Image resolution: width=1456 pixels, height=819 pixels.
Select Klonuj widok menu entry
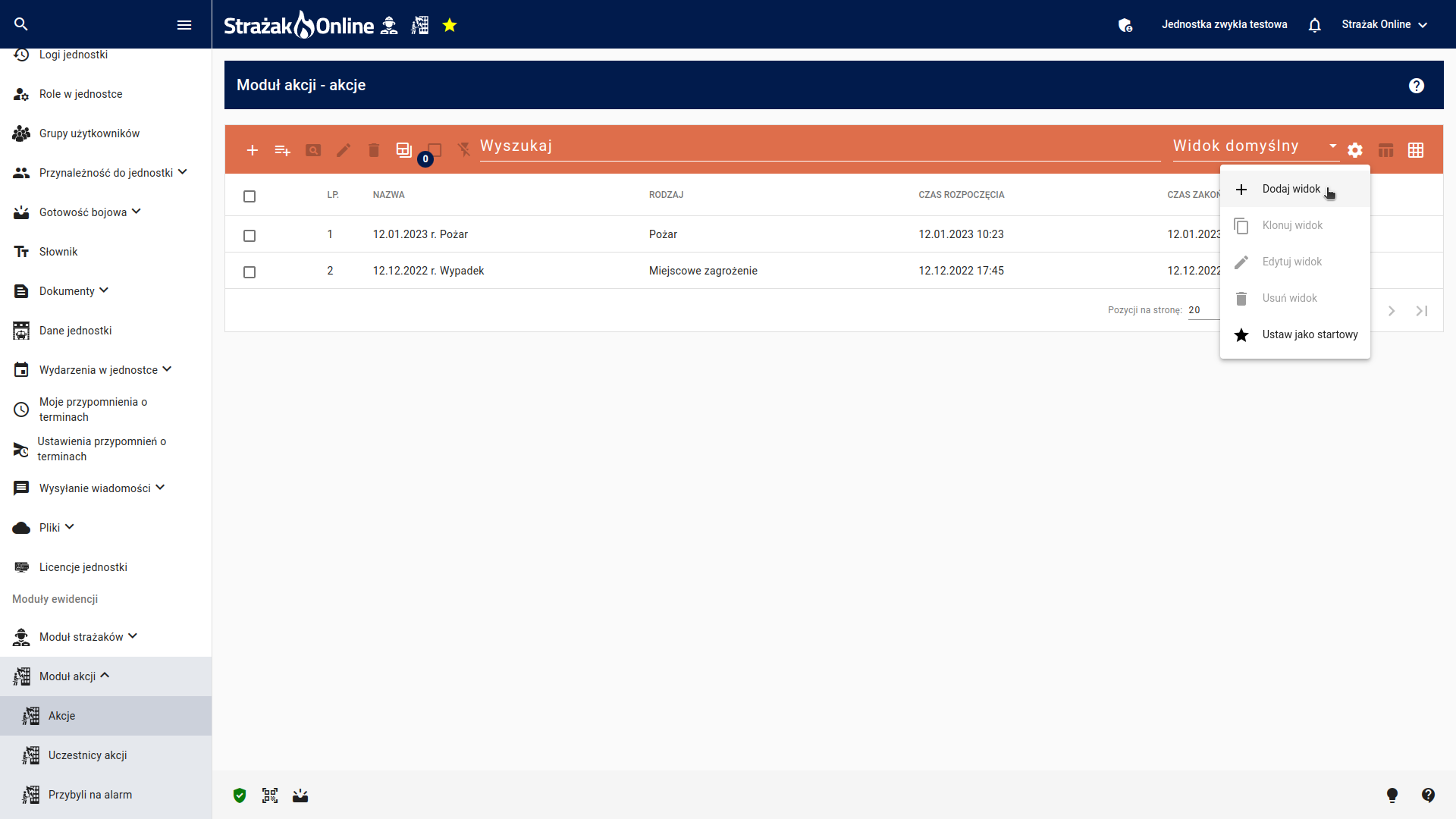click(x=1295, y=225)
